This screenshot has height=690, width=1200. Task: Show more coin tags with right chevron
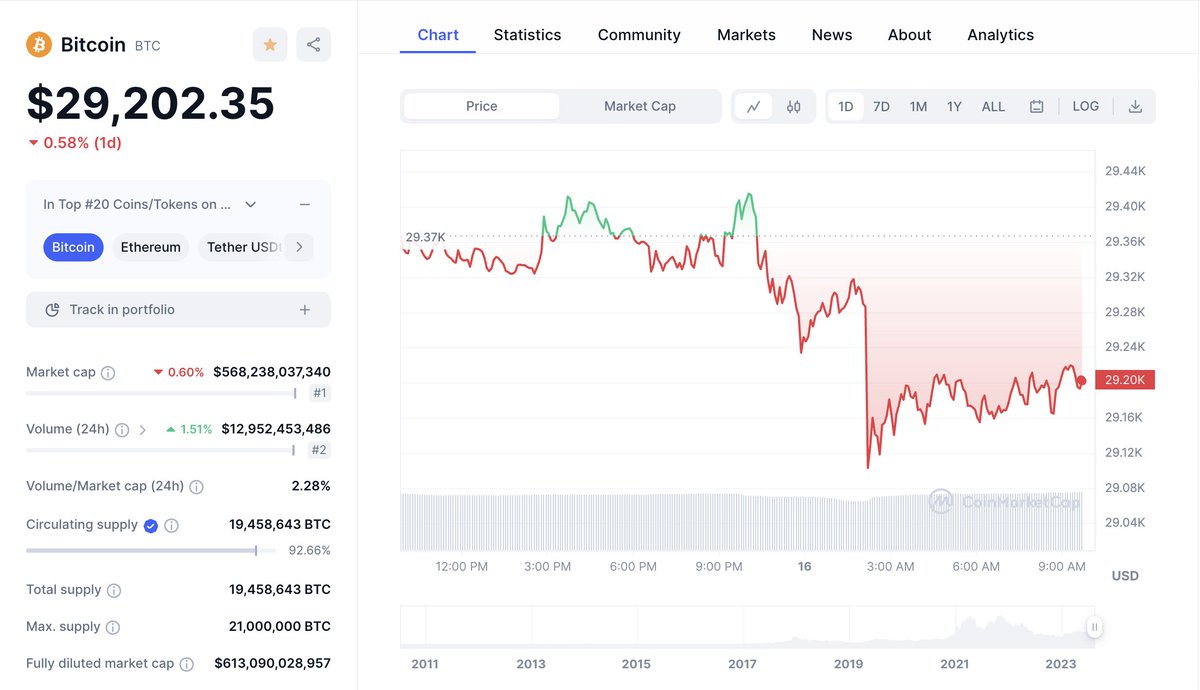coord(299,247)
